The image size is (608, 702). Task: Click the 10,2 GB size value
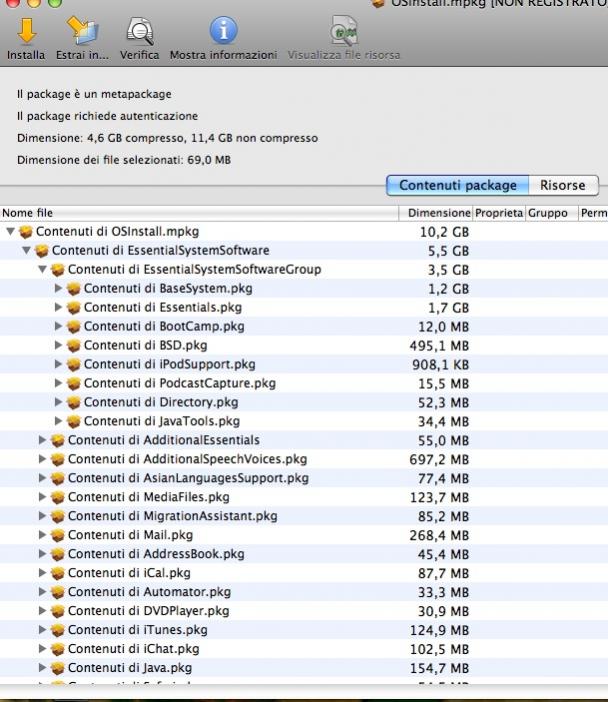pyautogui.click(x=445, y=232)
